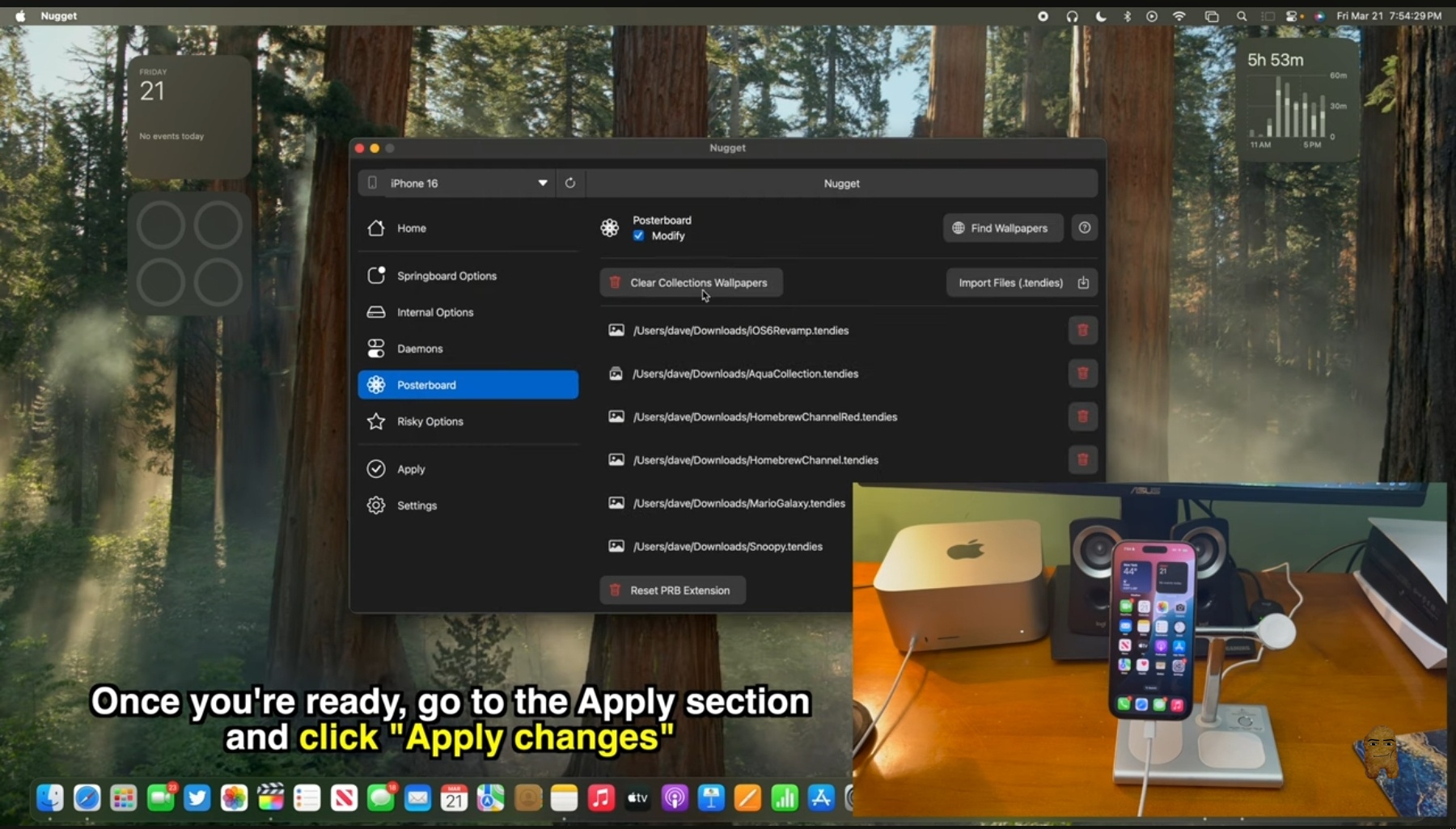Open the Home section in Nugget sidebar

468,228
